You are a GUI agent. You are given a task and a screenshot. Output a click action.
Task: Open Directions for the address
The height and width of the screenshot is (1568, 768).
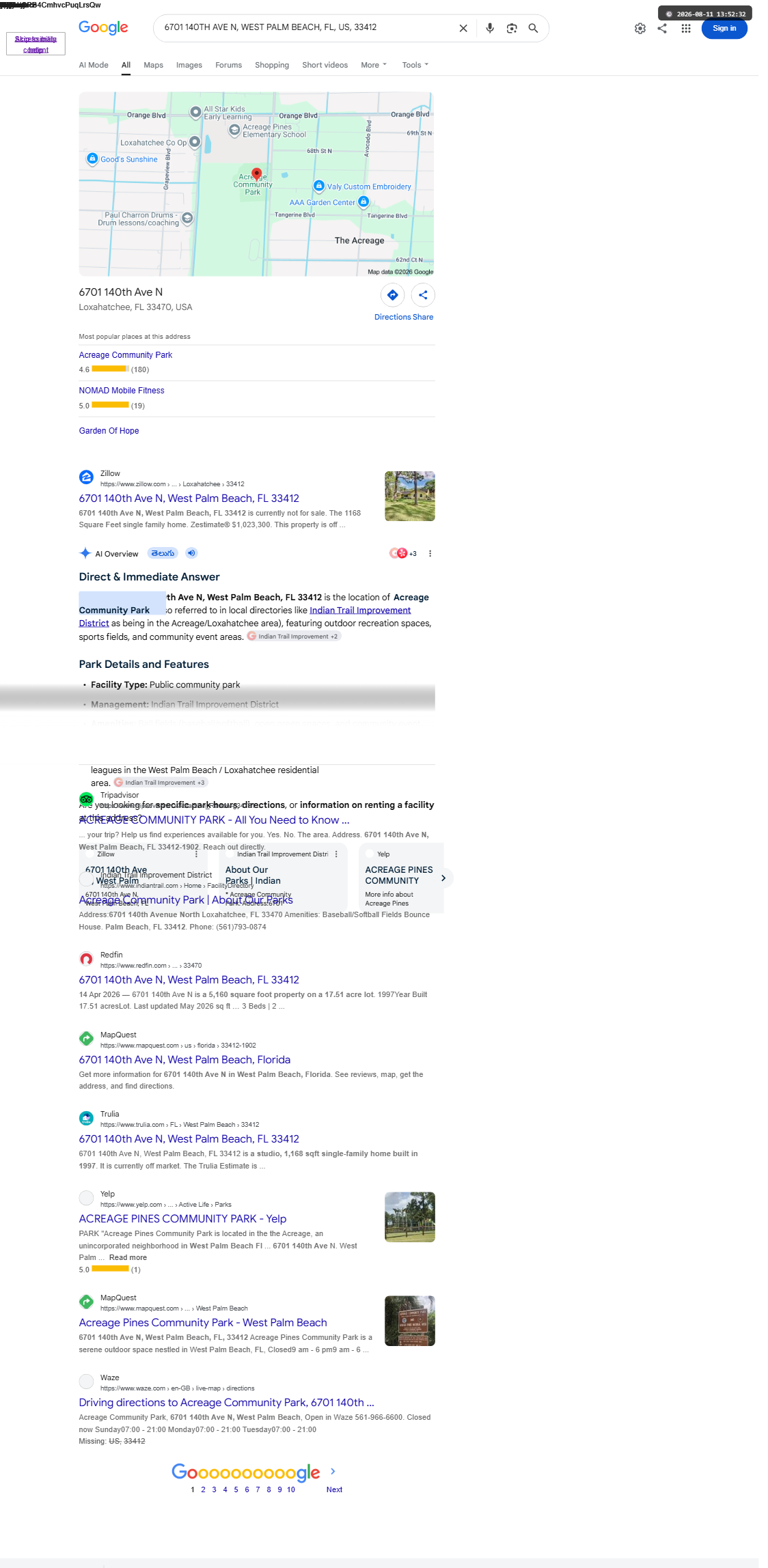click(392, 296)
